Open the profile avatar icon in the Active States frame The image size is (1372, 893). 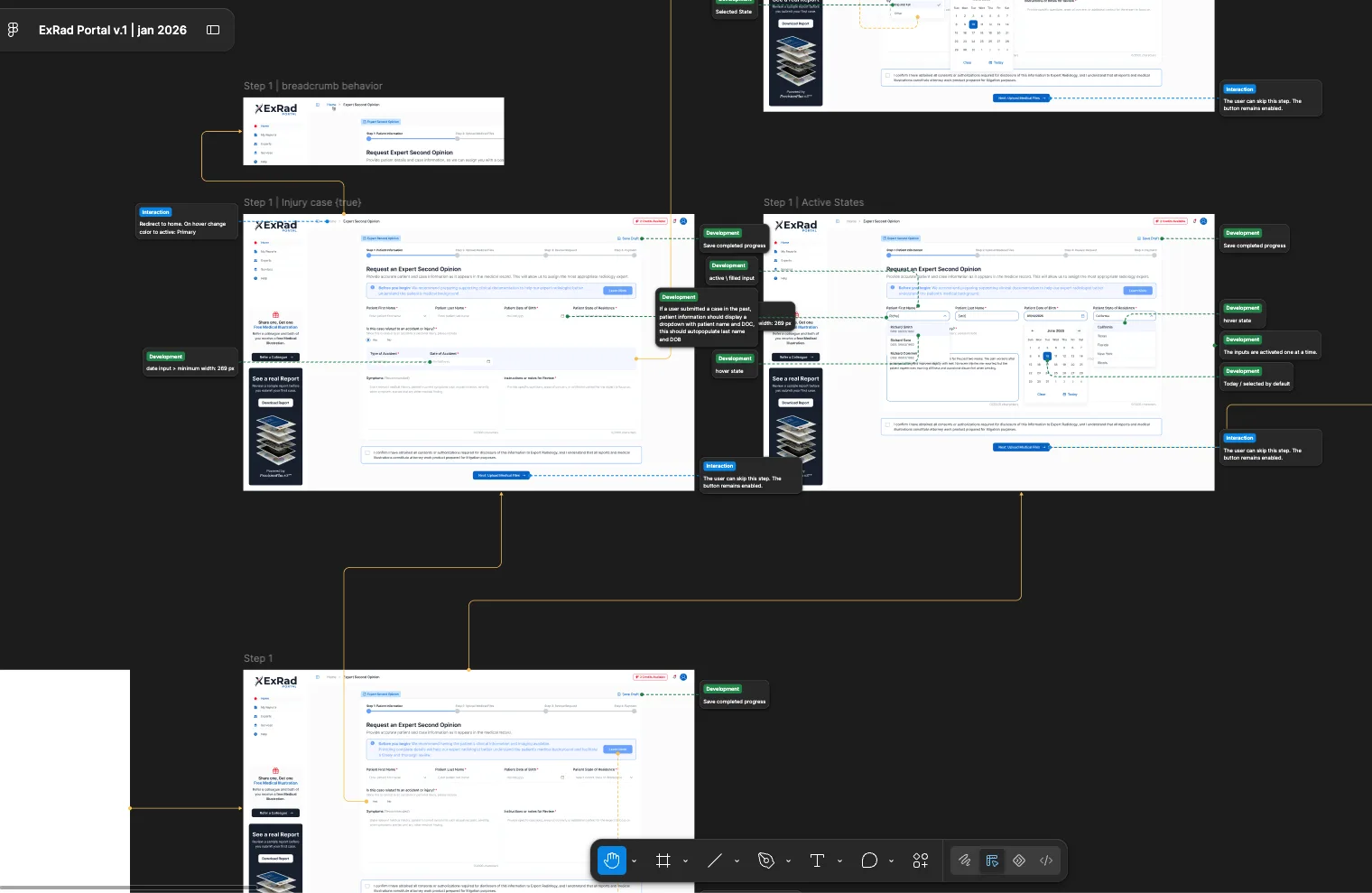point(1203,221)
